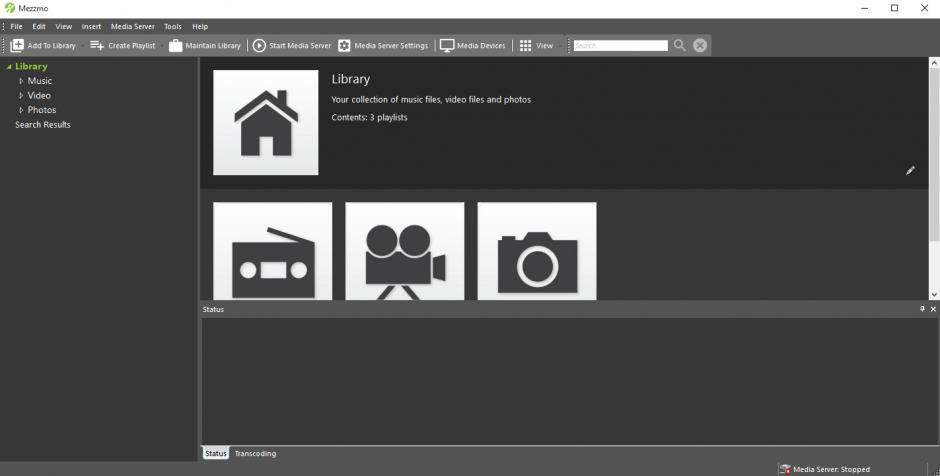Open the Media Server menu
This screenshot has height=476, width=940.
click(132, 26)
